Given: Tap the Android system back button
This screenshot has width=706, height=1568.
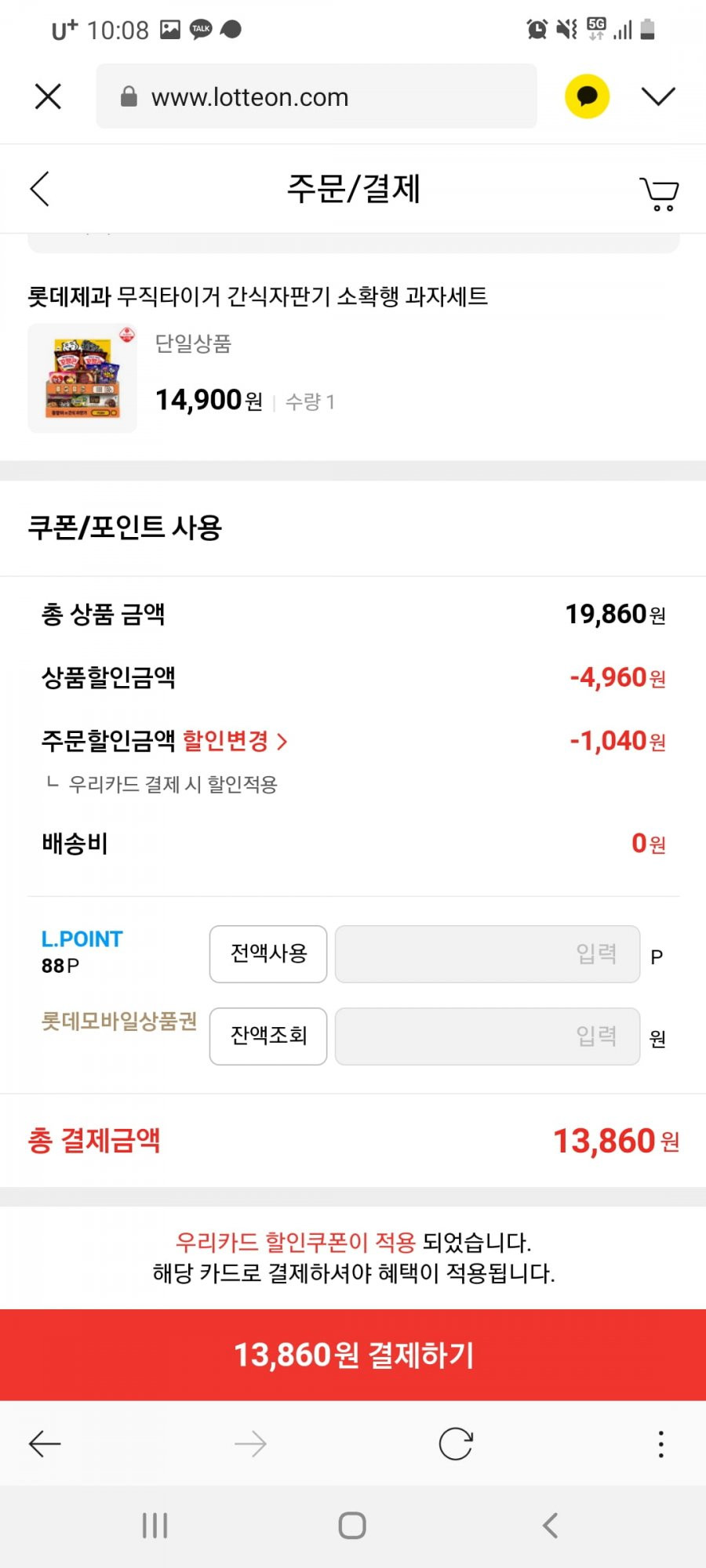Looking at the screenshot, I should point(551,1526).
